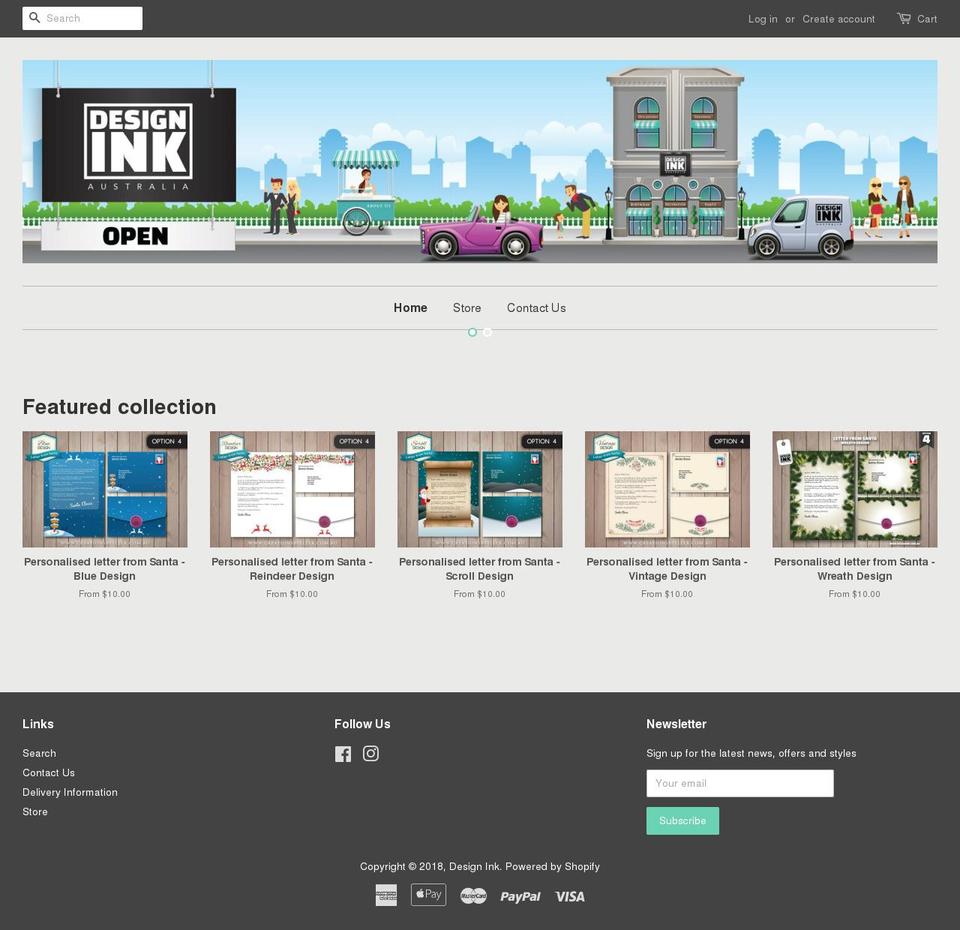960x930 pixels.
Task: Click the American Express payment icon
Action: tap(388, 895)
